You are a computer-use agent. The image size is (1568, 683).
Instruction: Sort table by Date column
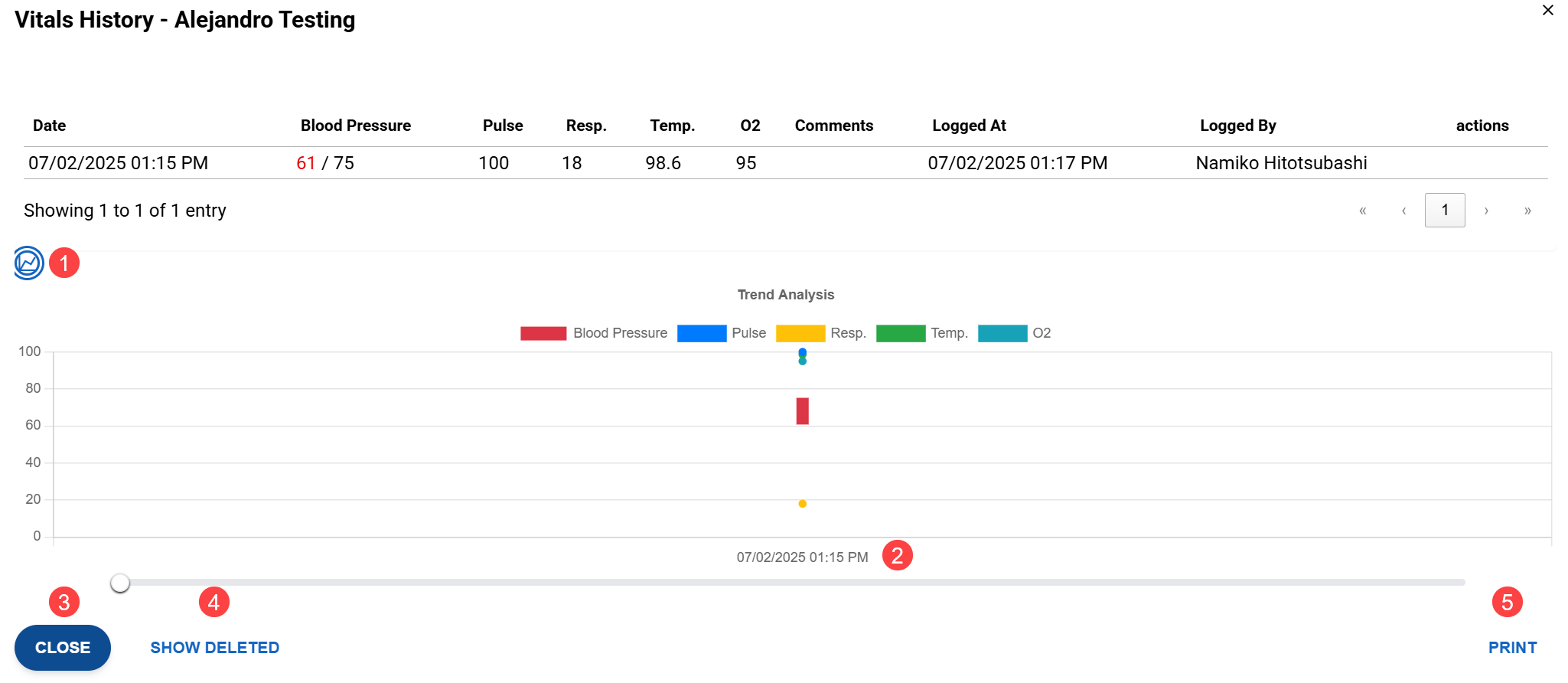coord(50,126)
